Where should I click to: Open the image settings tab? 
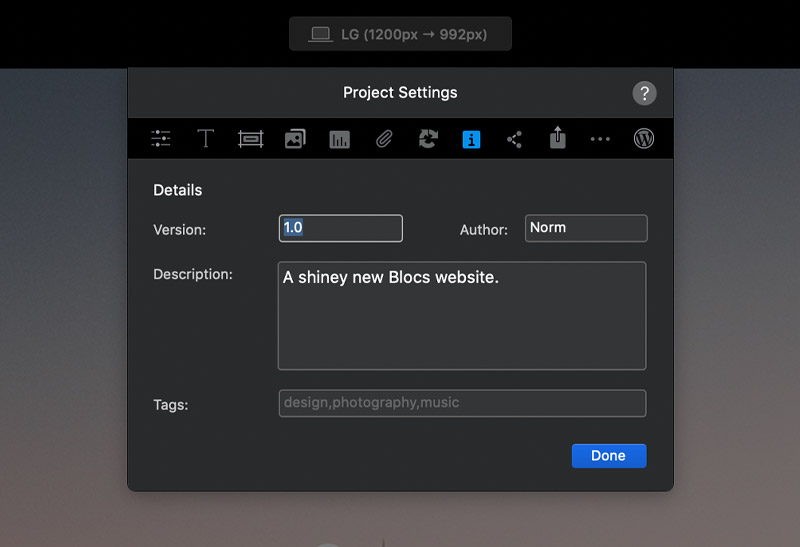[x=295, y=139]
